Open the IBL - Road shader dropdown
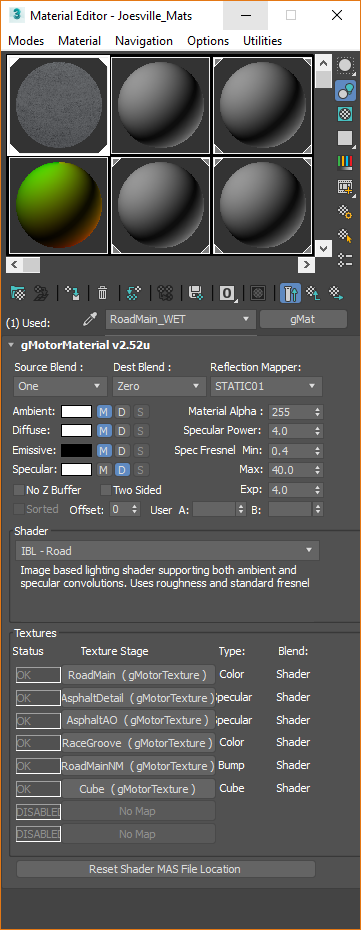 pos(167,551)
